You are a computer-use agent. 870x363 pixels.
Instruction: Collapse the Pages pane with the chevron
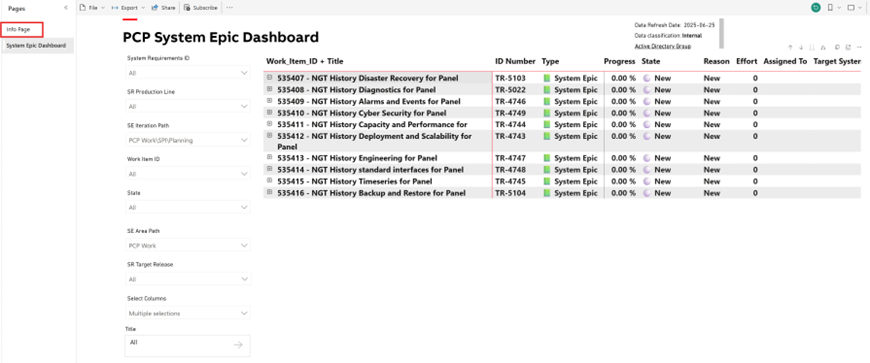click(66, 8)
